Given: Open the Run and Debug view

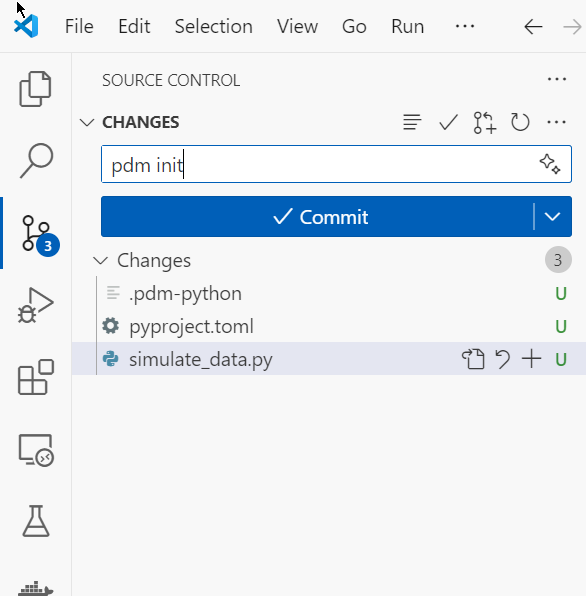Looking at the screenshot, I should 35,305.
